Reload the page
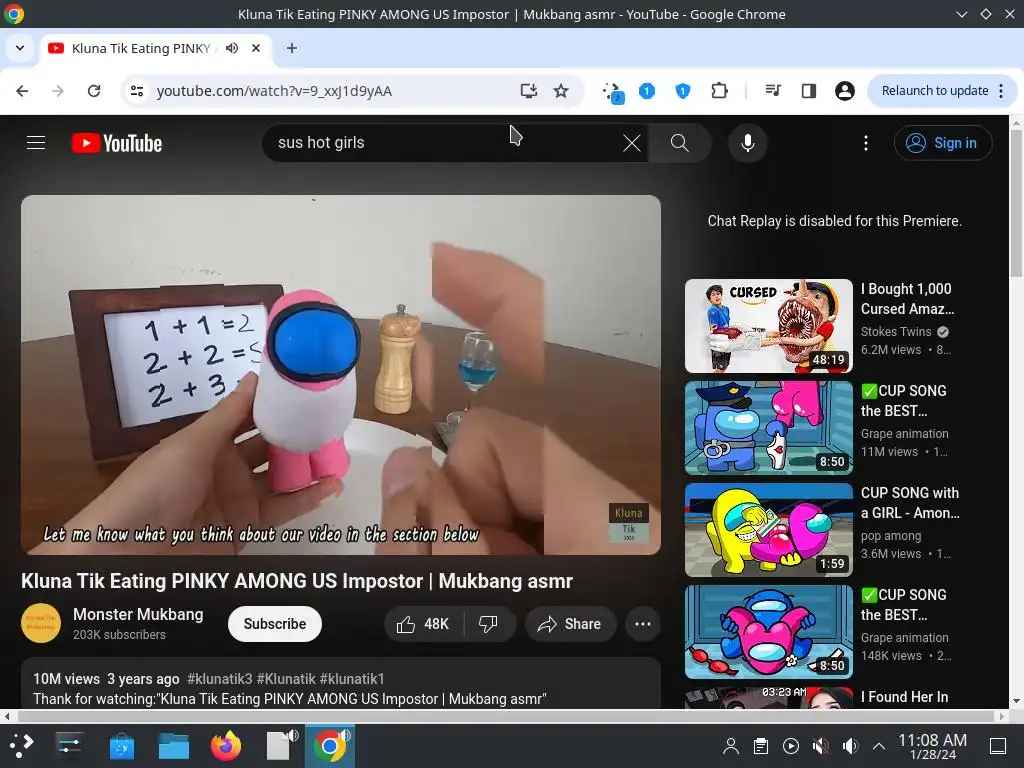Screen dimensions: 1024x768 pyautogui.click(x=94, y=91)
